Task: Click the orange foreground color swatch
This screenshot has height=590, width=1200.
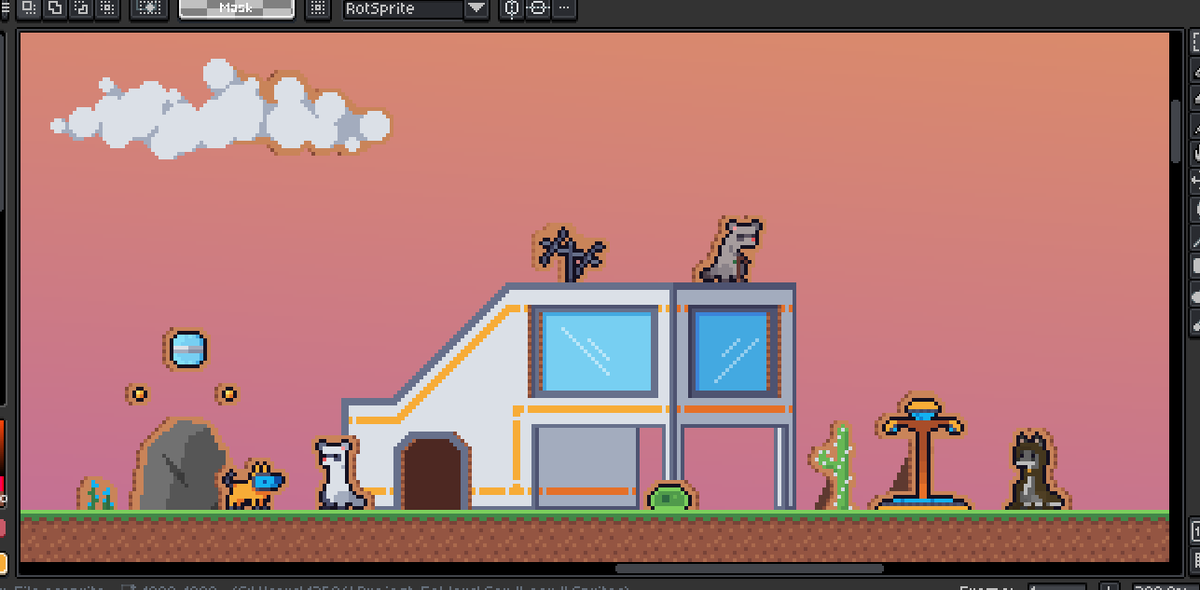Action: (x=3, y=563)
